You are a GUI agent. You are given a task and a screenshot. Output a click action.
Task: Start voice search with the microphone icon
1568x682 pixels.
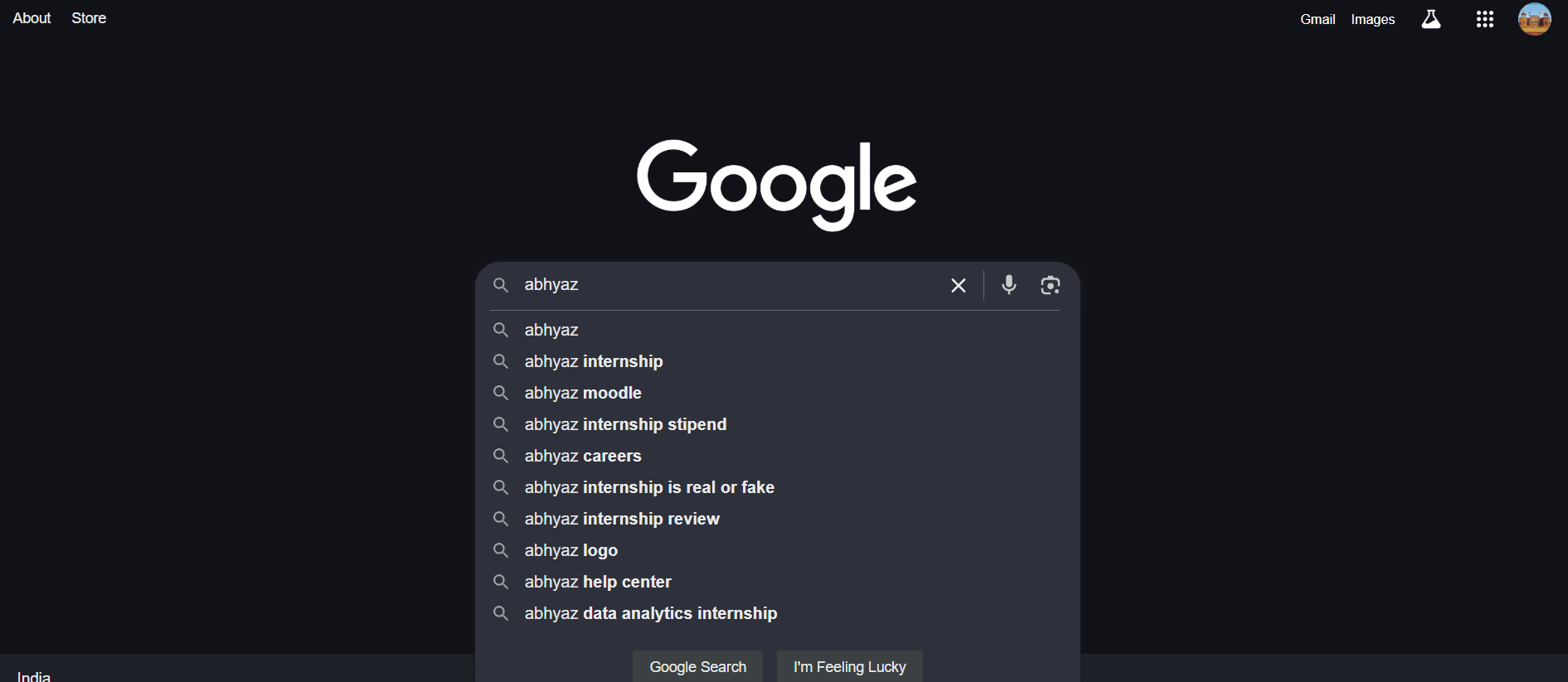(x=1008, y=285)
